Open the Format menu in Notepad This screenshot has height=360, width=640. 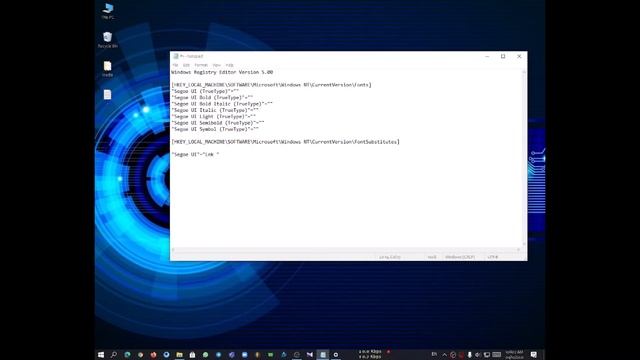tap(201, 65)
